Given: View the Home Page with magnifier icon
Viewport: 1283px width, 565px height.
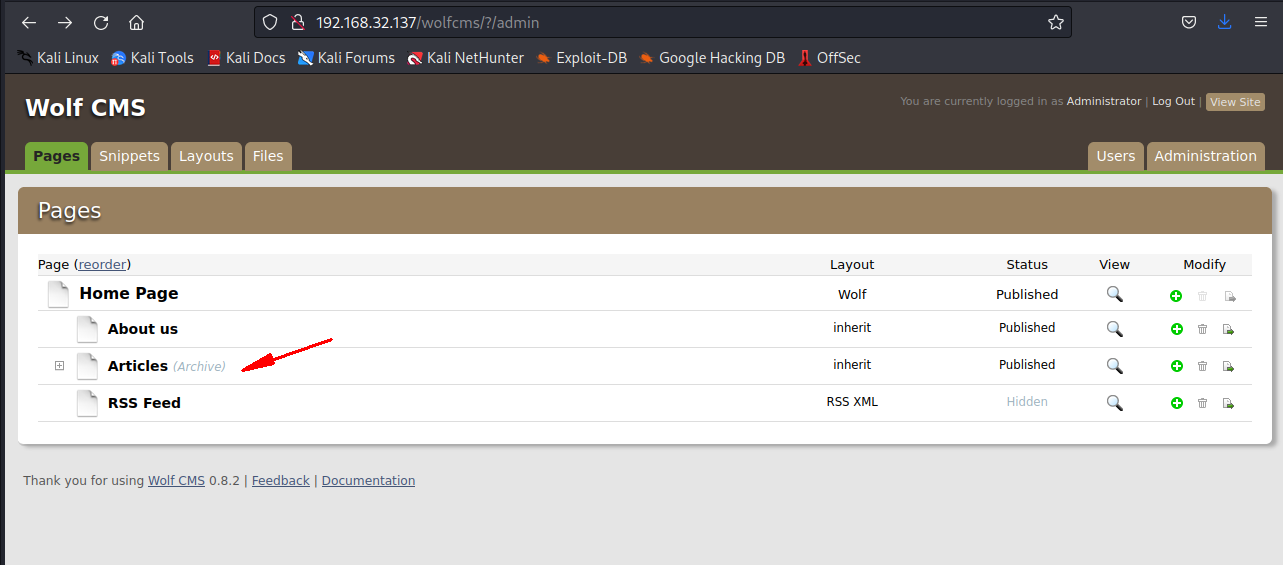Looking at the screenshot, I should [1114, 294].
